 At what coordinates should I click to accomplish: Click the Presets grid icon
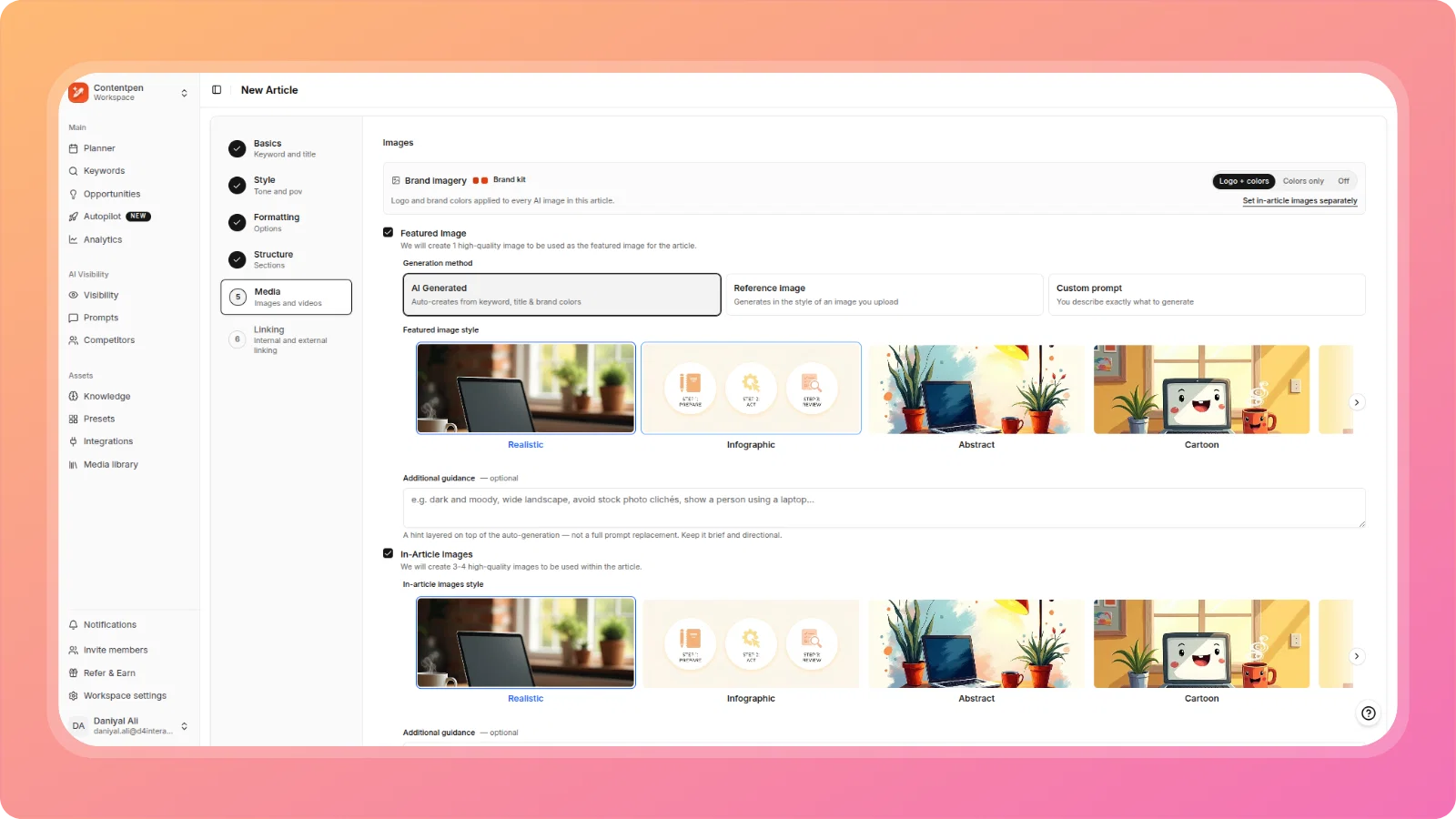pos(74,419)
